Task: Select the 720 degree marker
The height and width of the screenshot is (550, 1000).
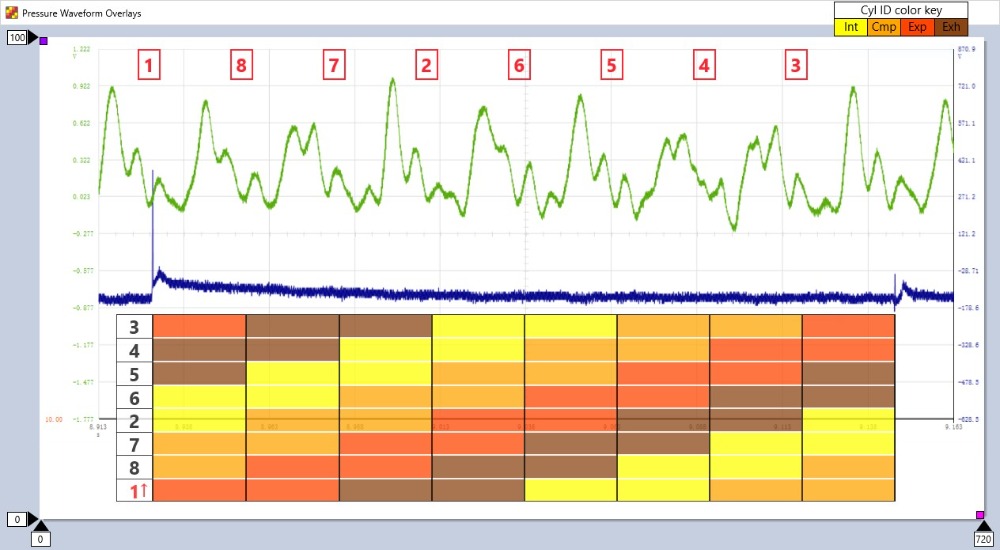Action: point(984,539)
